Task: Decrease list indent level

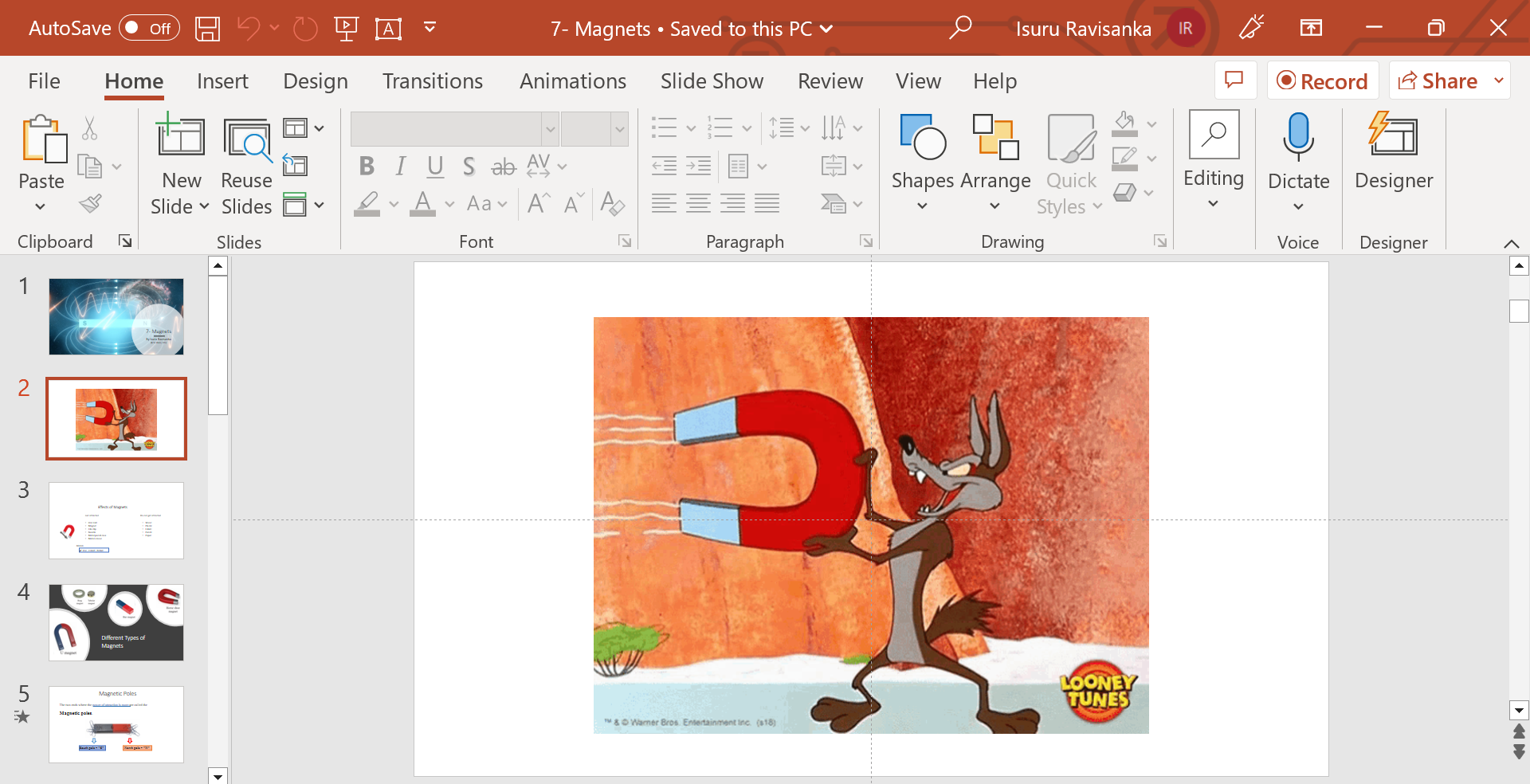Action: (664, 166)
